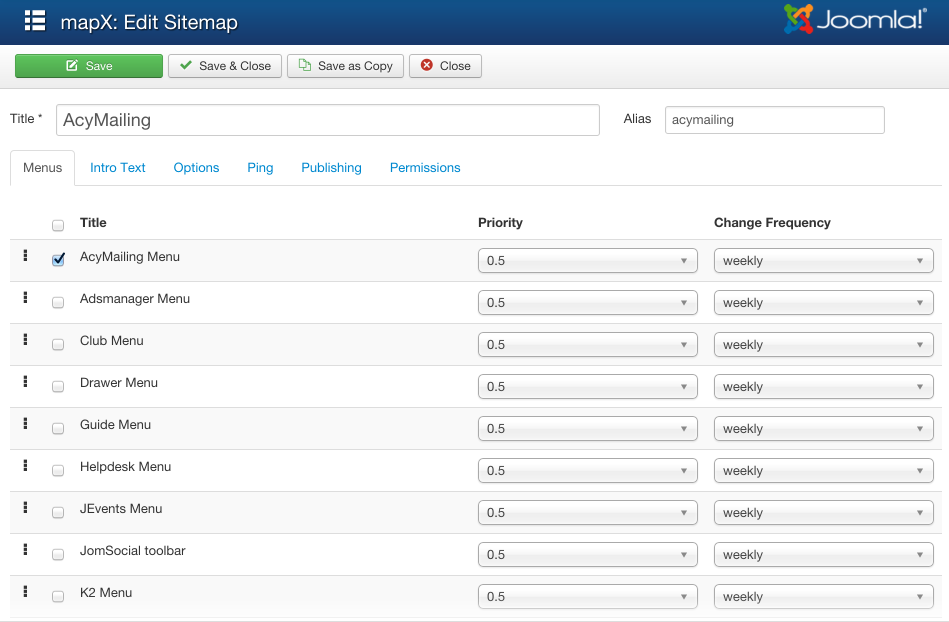Select the Menus tab
This screenshot has height=622, width=949.
pos(42,168)
